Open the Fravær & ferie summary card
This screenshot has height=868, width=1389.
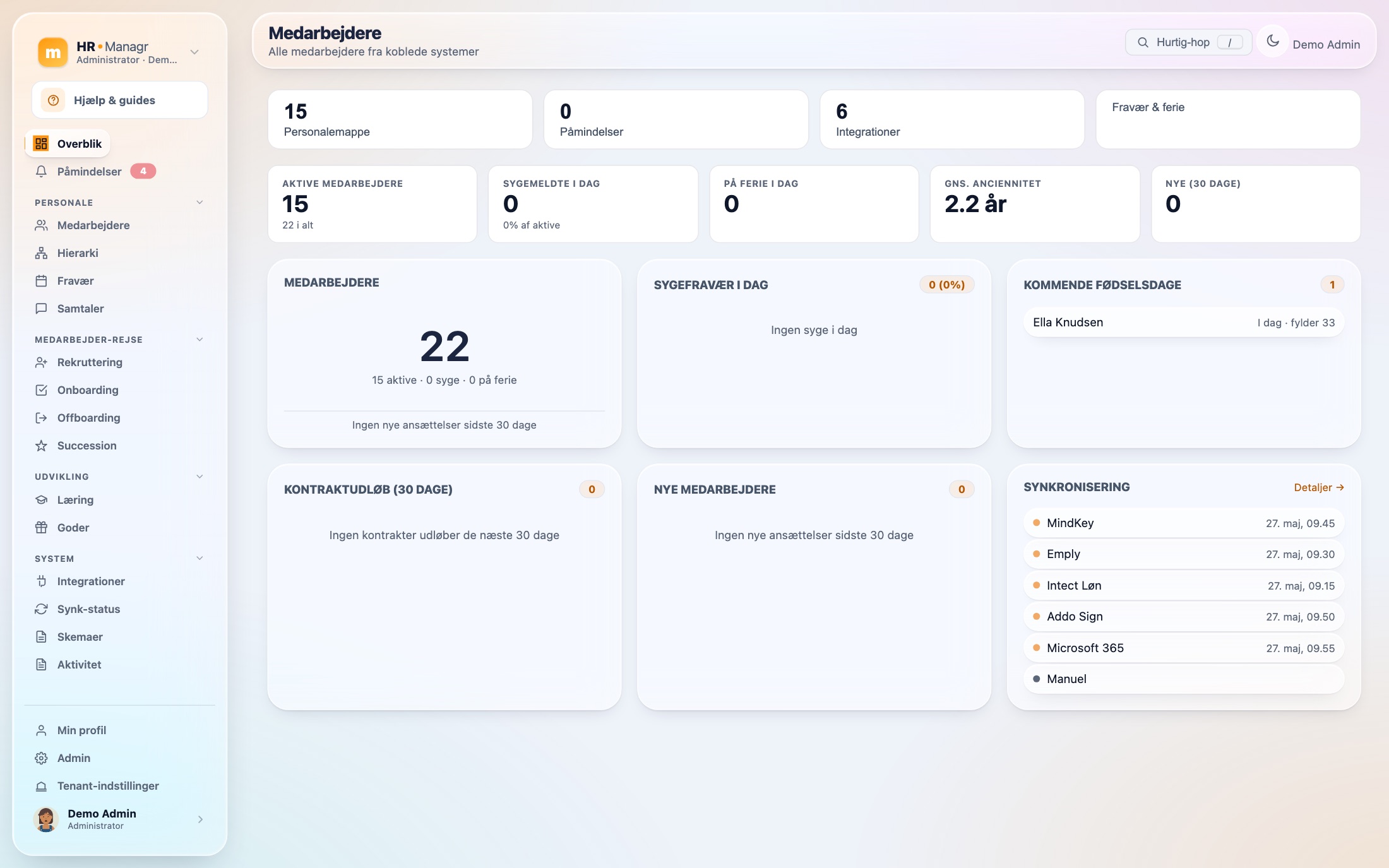click(x=1228, y=119)
